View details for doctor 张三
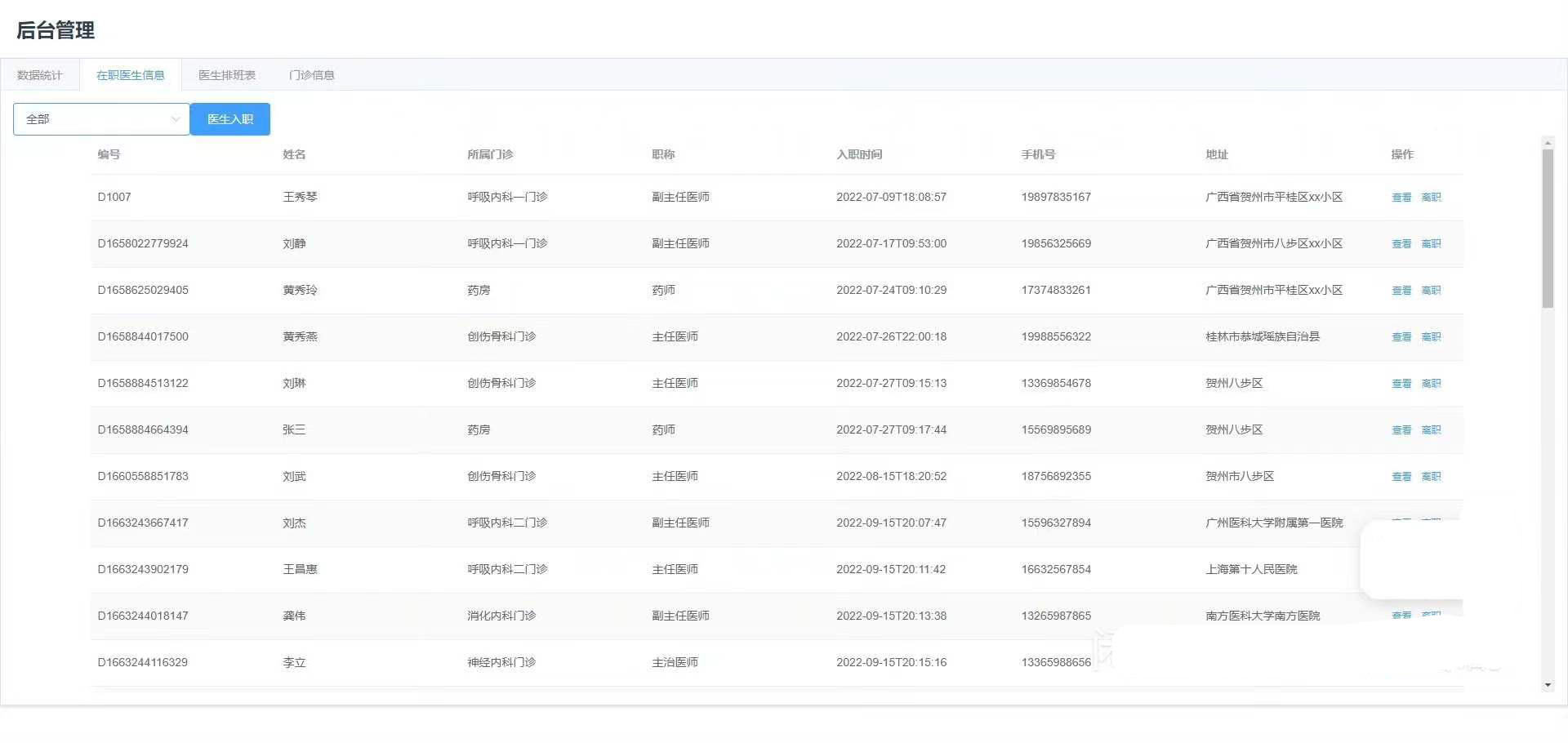This screenshot has height=743, width=1568. [1401, 430]
